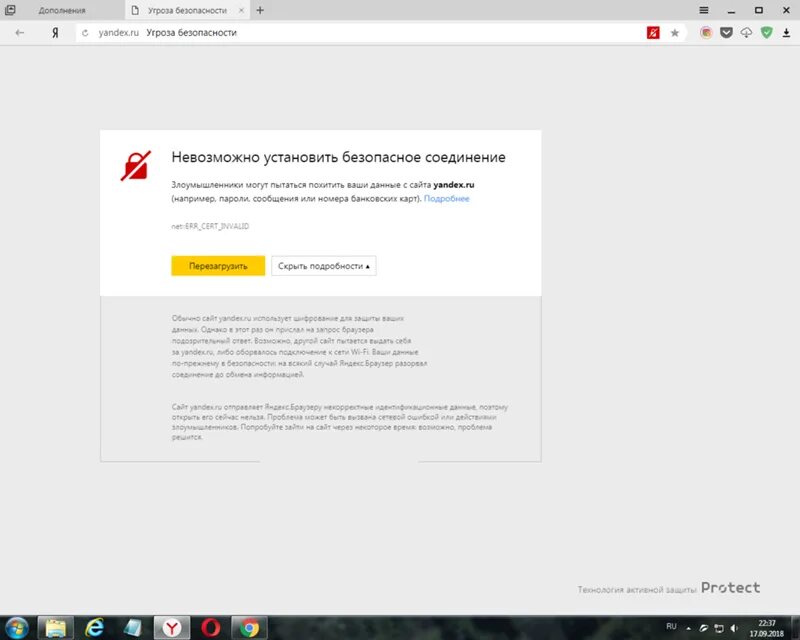Launch Internet Explorer from taskbar
Image resolution: width=800 pixels, height=640 pixels.
point(94,628)
